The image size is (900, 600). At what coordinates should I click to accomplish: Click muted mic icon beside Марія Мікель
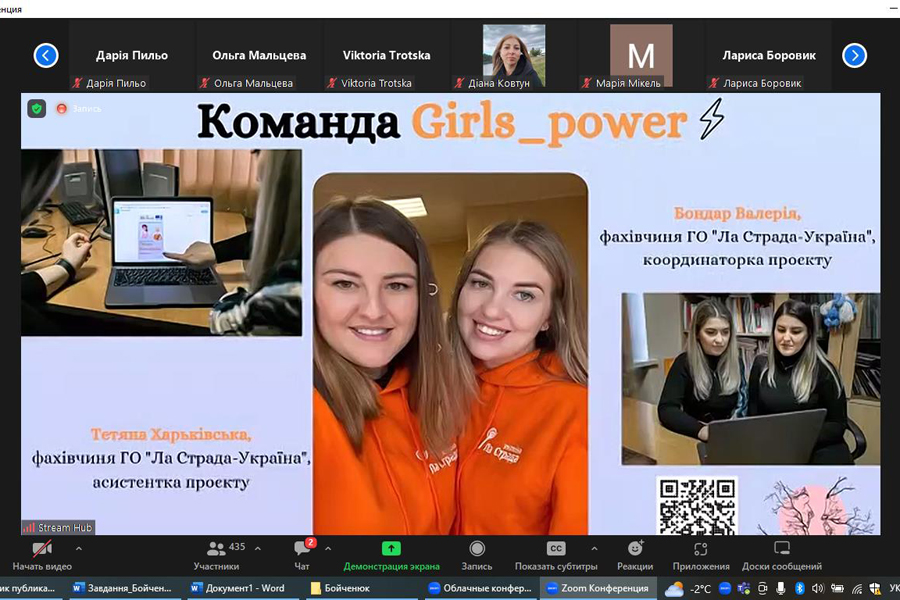pos(587,83)
